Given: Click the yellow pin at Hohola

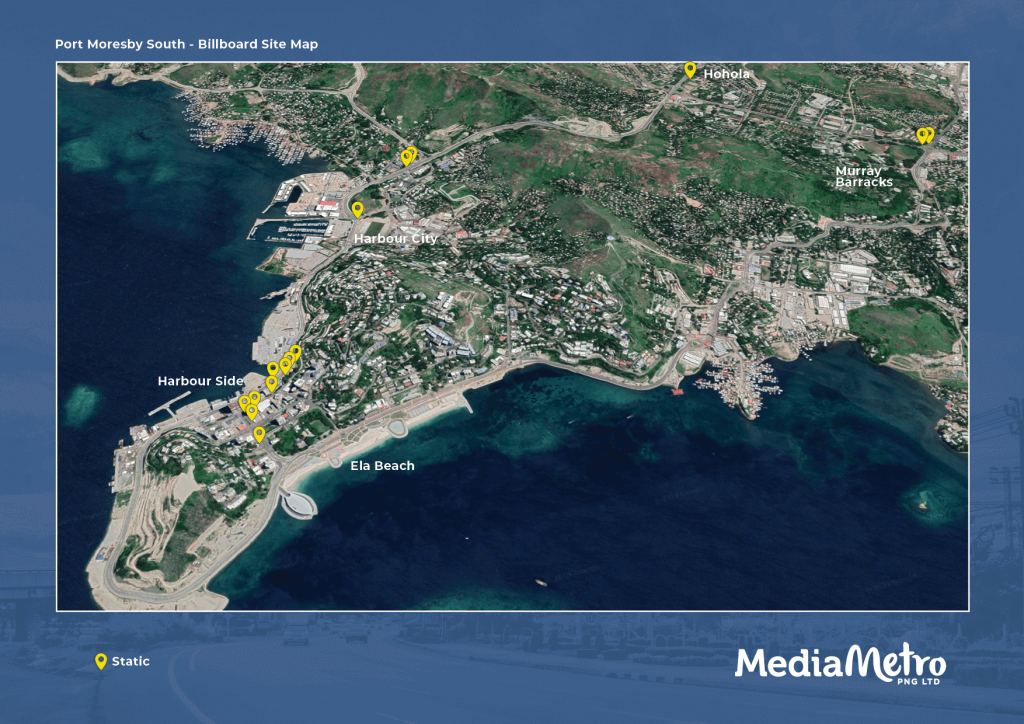Looking at the screenshot, I should click(689, 69).
